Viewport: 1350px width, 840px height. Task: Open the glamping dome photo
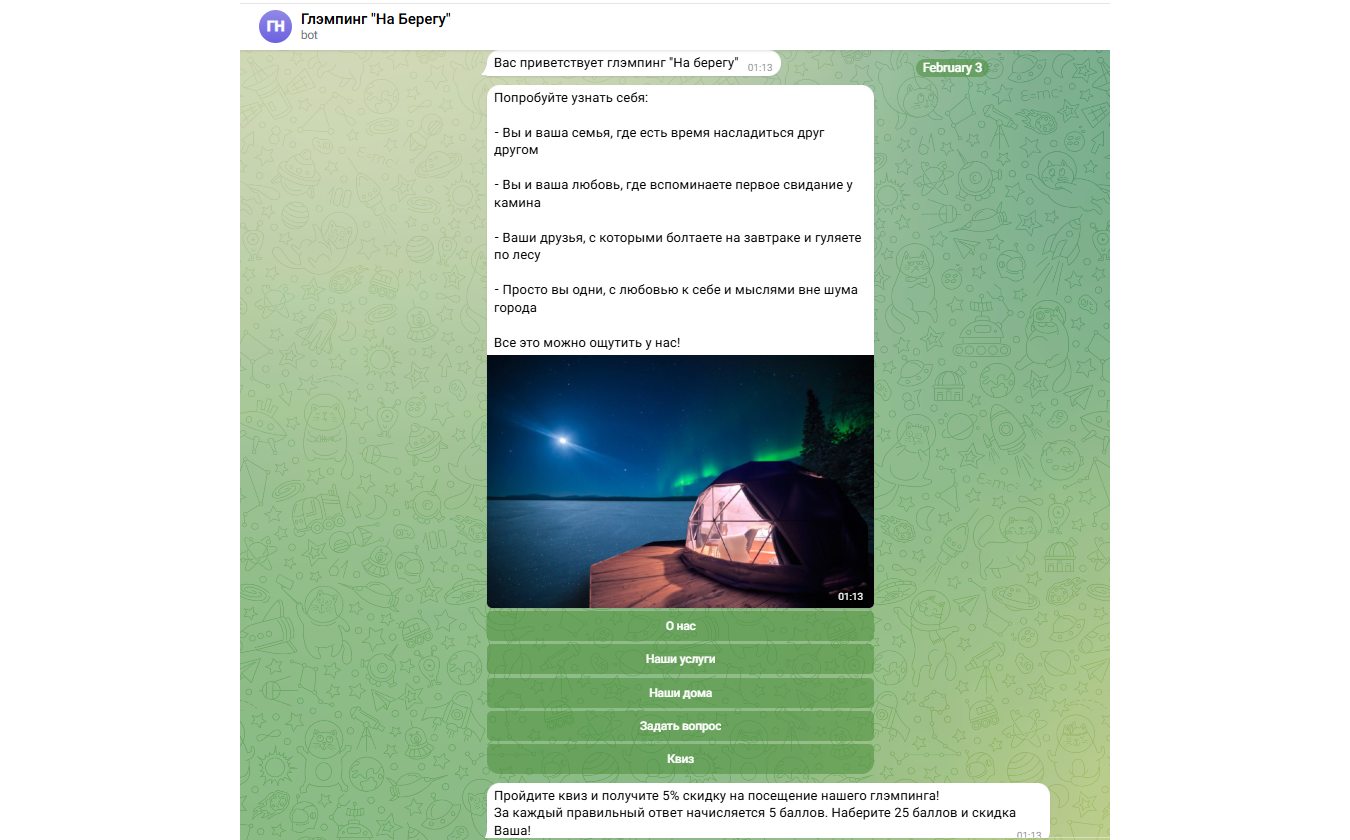tap(680, 481)
